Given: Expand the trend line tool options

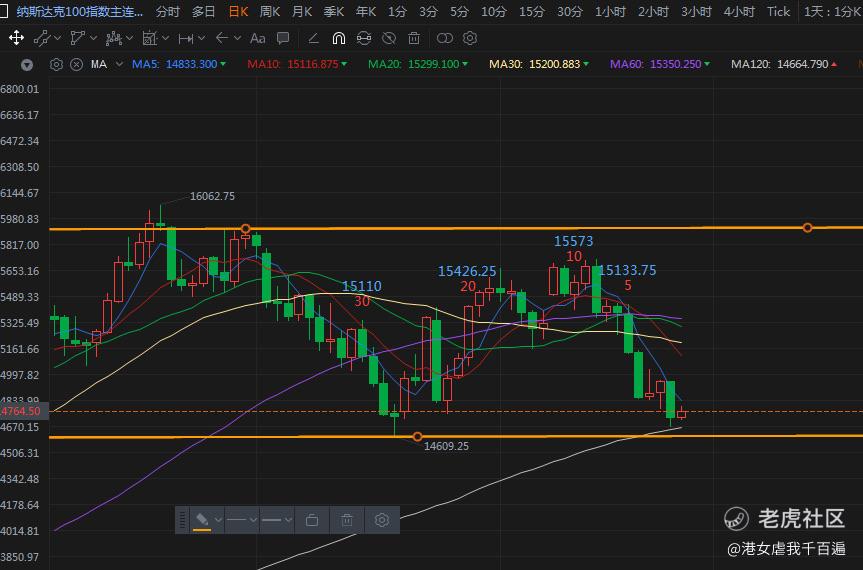Looking at the screenshot, I should 57,38.
